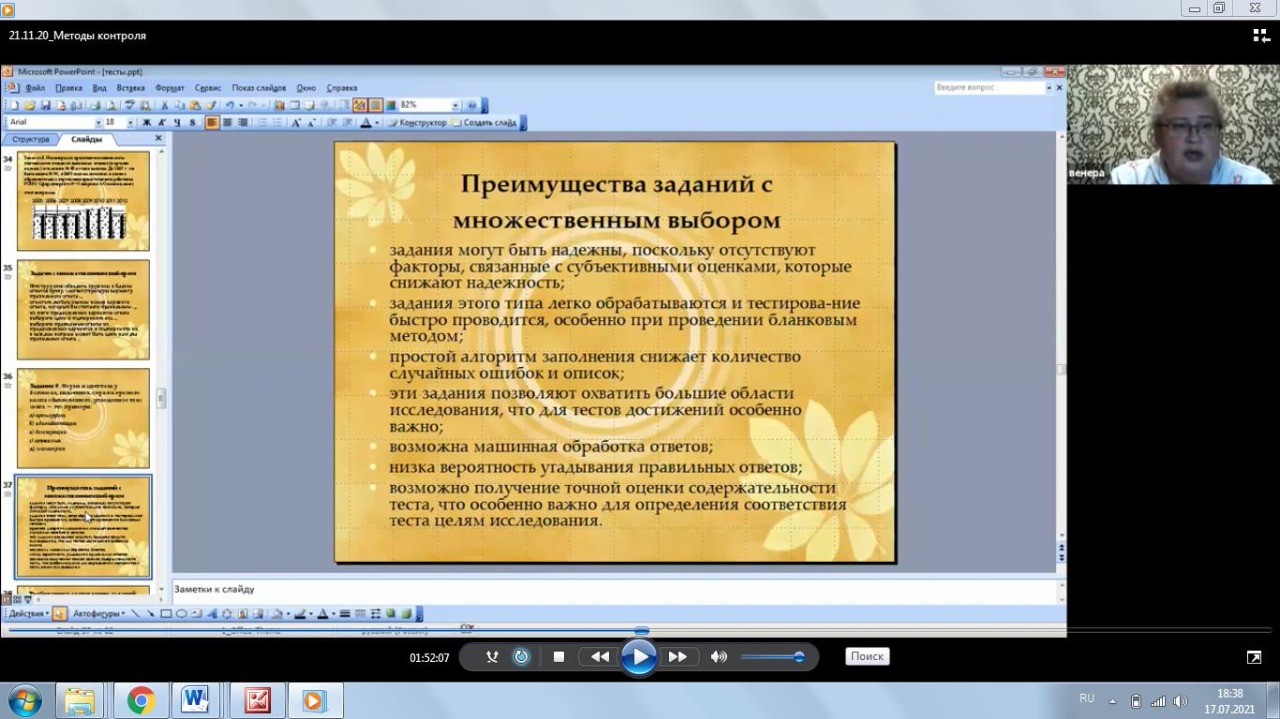
Task: Click the Undo arrow in the toolbar
Action: pyautogui.click(x=230, y=105)
